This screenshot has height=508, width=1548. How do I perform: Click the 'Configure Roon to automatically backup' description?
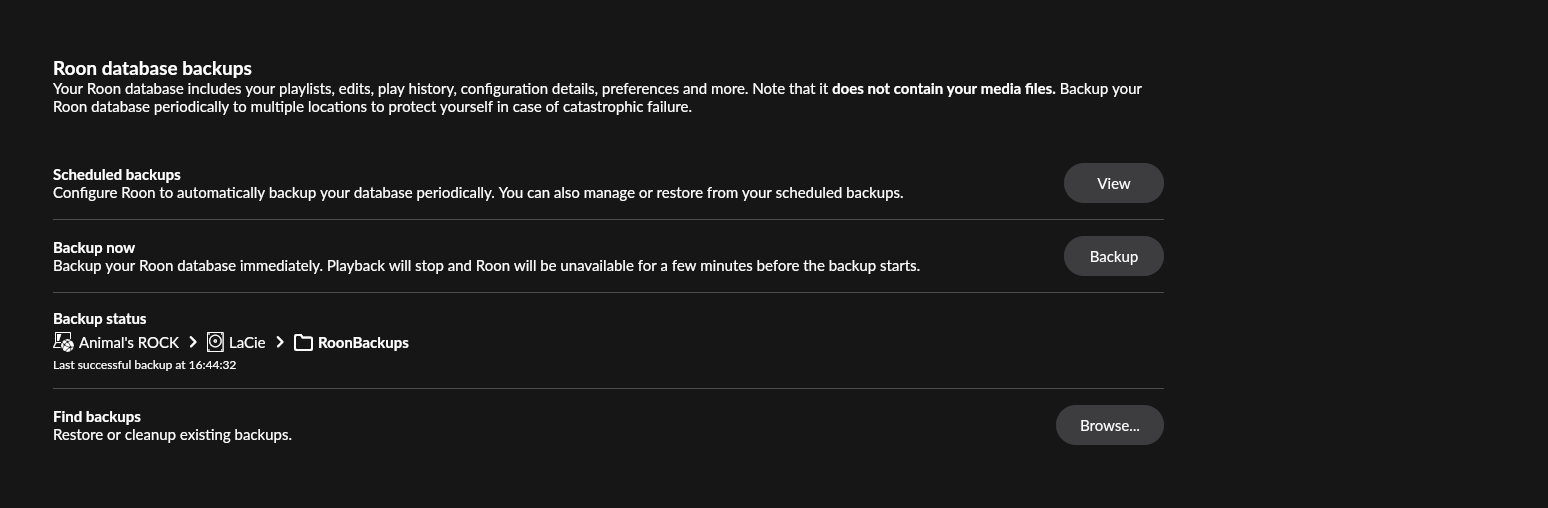pyautogui.click(x=478, y=192)
